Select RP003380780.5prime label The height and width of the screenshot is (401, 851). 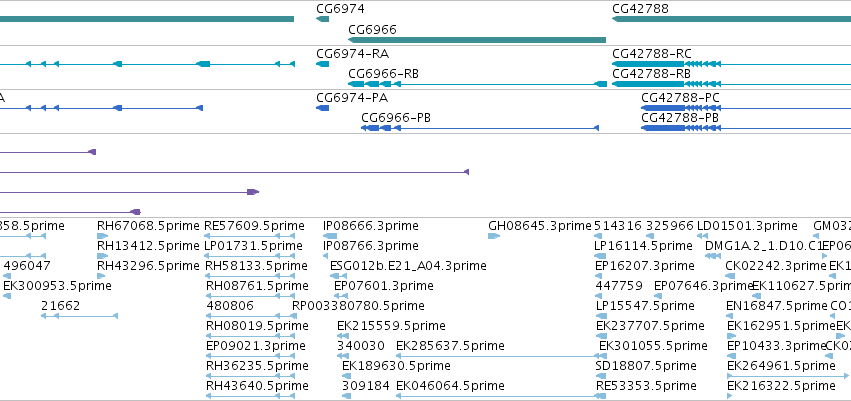358,306
